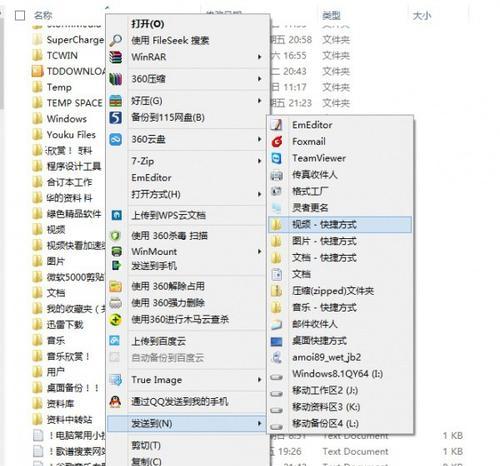Click the EmEditor icon in the submenu
Viewport: 500px width, 466px height.
click(x=276, y=125)
